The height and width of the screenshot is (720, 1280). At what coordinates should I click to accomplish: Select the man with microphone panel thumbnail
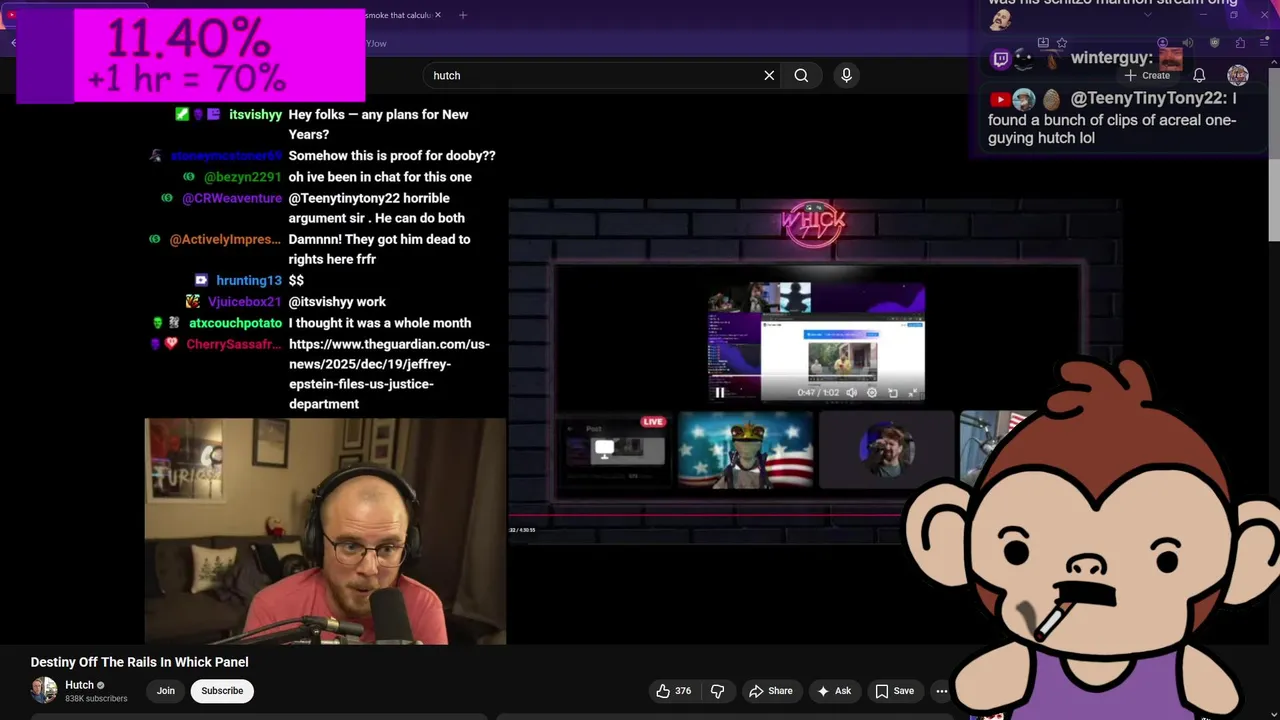tap(886, 451)
